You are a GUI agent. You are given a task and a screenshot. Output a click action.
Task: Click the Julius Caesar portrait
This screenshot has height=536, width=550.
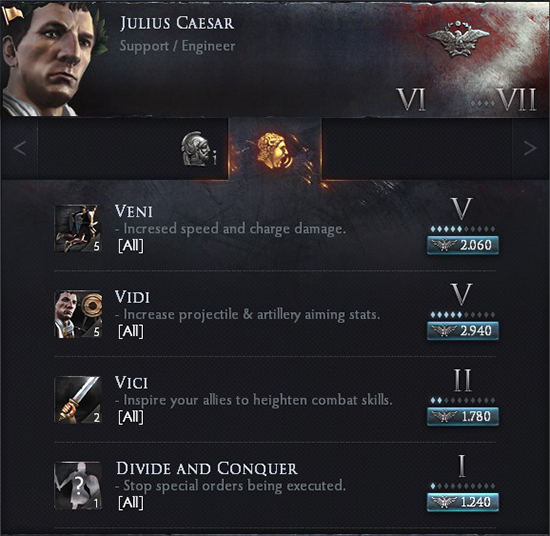coord(51,60)
